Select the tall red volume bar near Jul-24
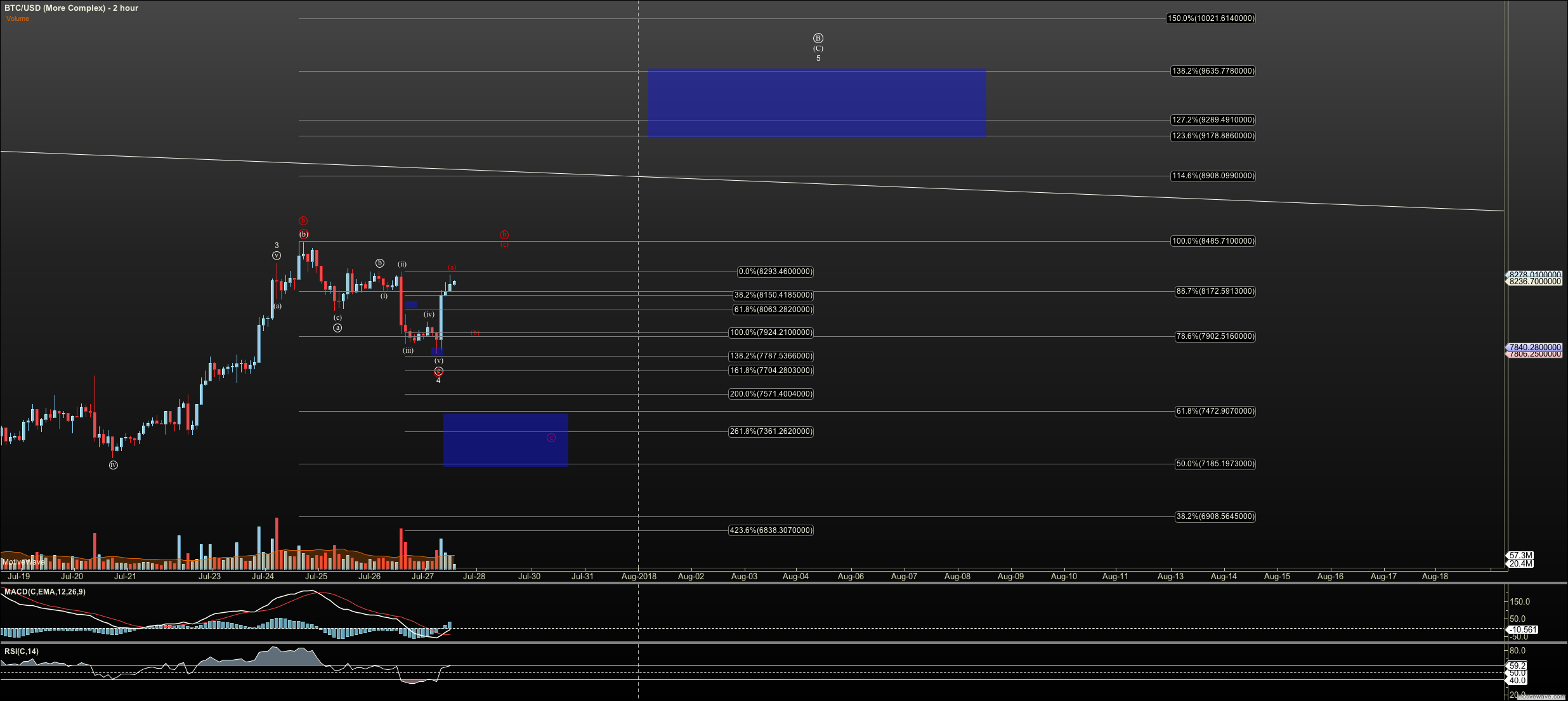This screenshot has height=701, width=1568. click(x=277, y=543)
